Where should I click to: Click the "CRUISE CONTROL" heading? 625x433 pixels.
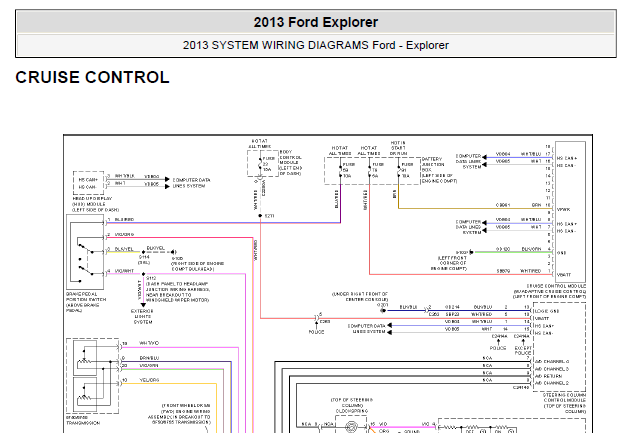click(x=92, y=77)
